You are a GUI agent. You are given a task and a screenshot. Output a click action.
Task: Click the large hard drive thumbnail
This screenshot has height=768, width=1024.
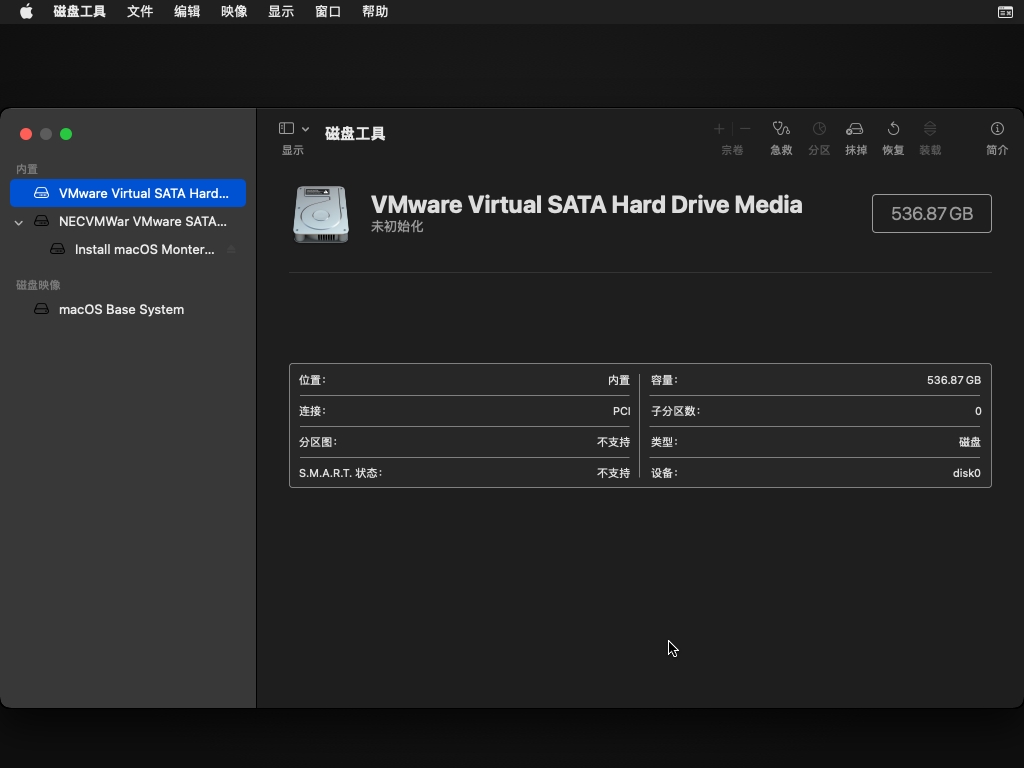[x=321, y=214]
